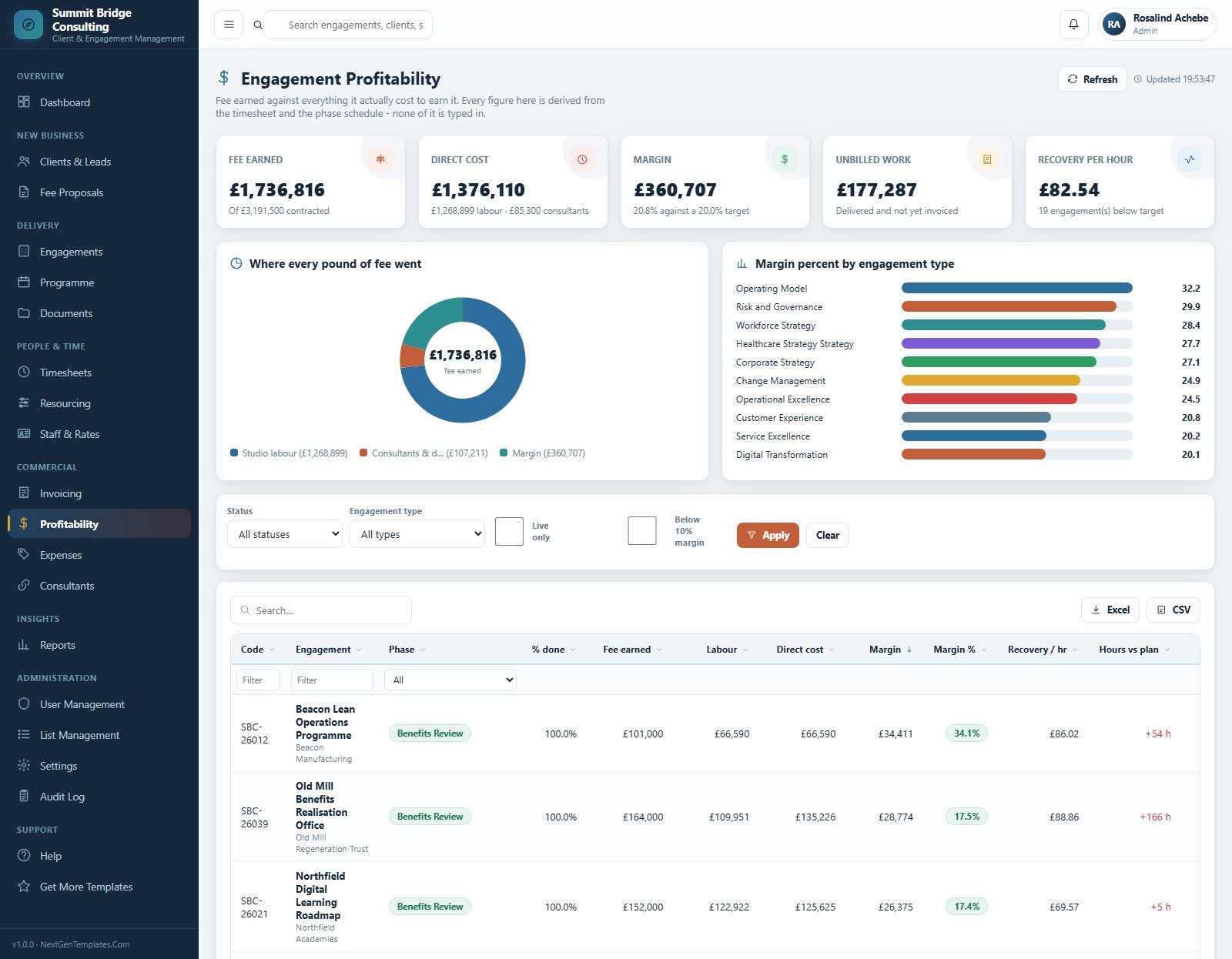This screenshot has height=959, width=1232.
Task: Click the Unbilled Work invoice icon
Action: pyautogui.click(x=987, y=159)
